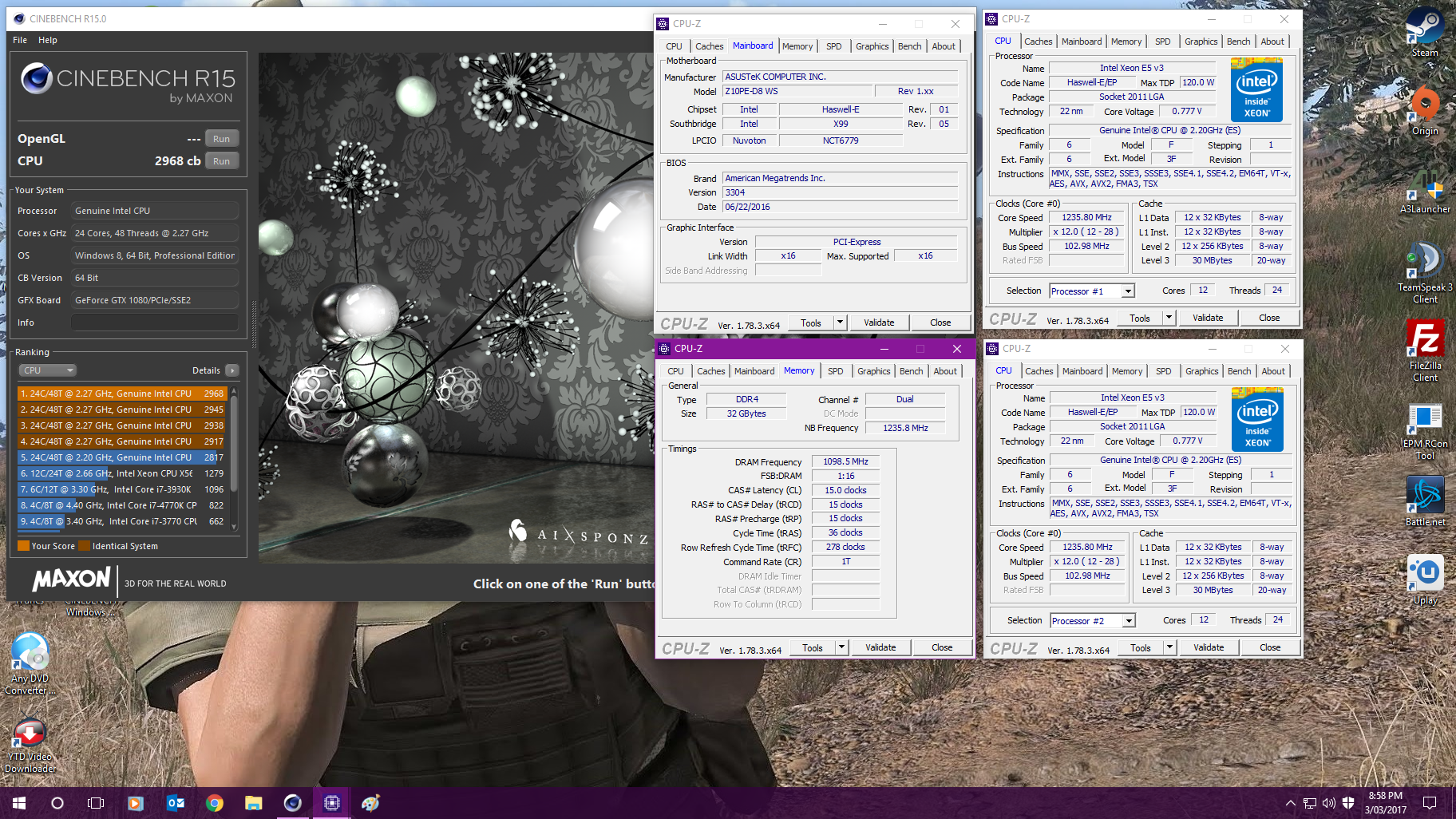Open TeamSpeak 3 Client desktop icon
This screenshot has width=1456, height=819.
1425,272
